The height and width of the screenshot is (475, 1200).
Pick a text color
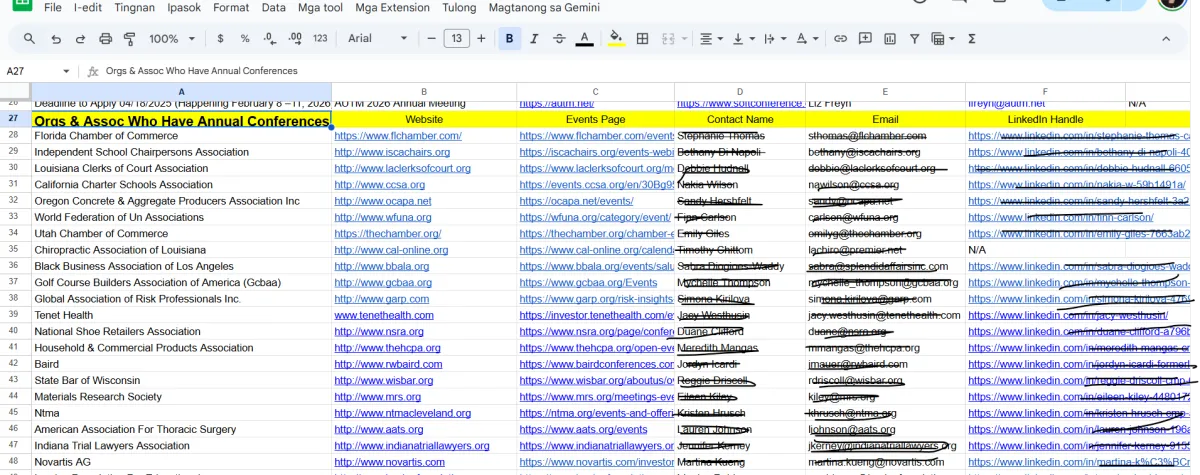pyautogui.click(x=585, y=39)
